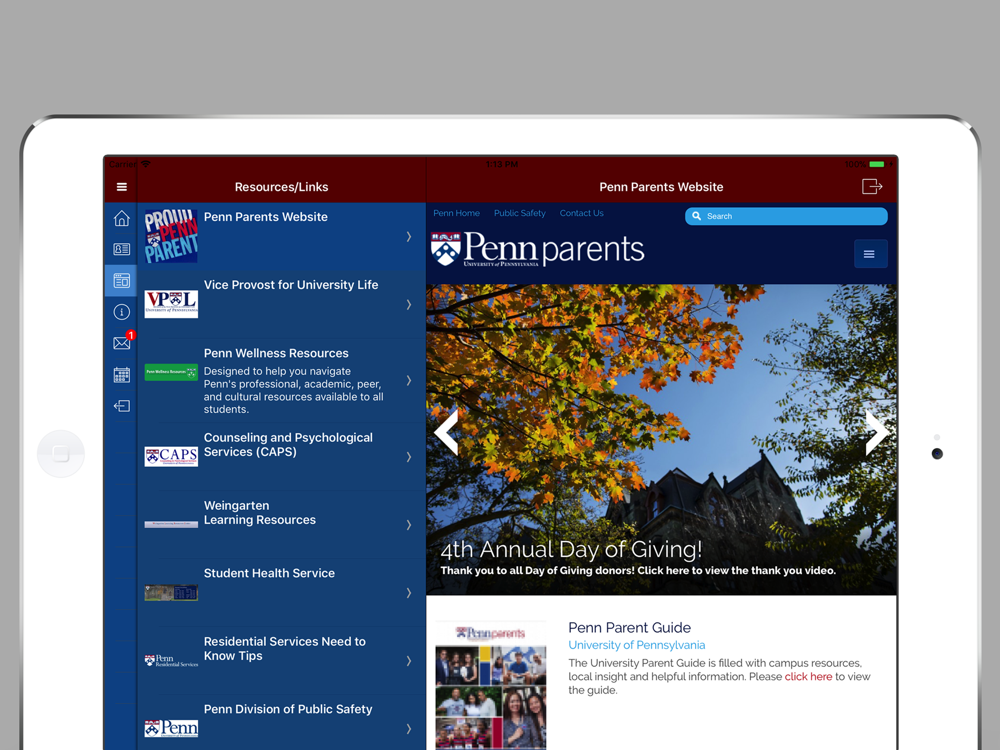Tap the green Penn Wellness Resources thumbnail

click(171, 372)
